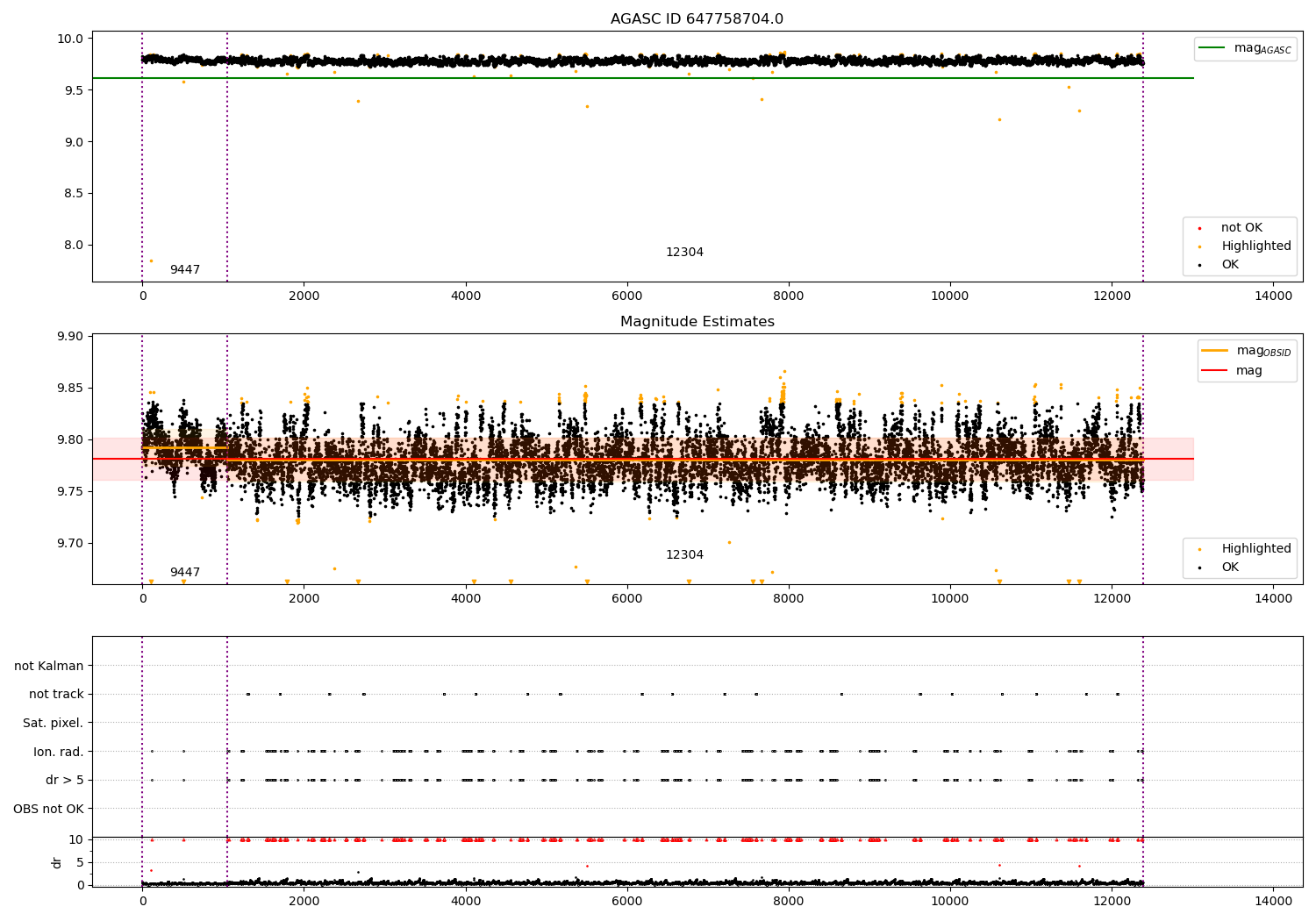Select the mag OBSID legend label in middle plot

tap(1263, 351)
